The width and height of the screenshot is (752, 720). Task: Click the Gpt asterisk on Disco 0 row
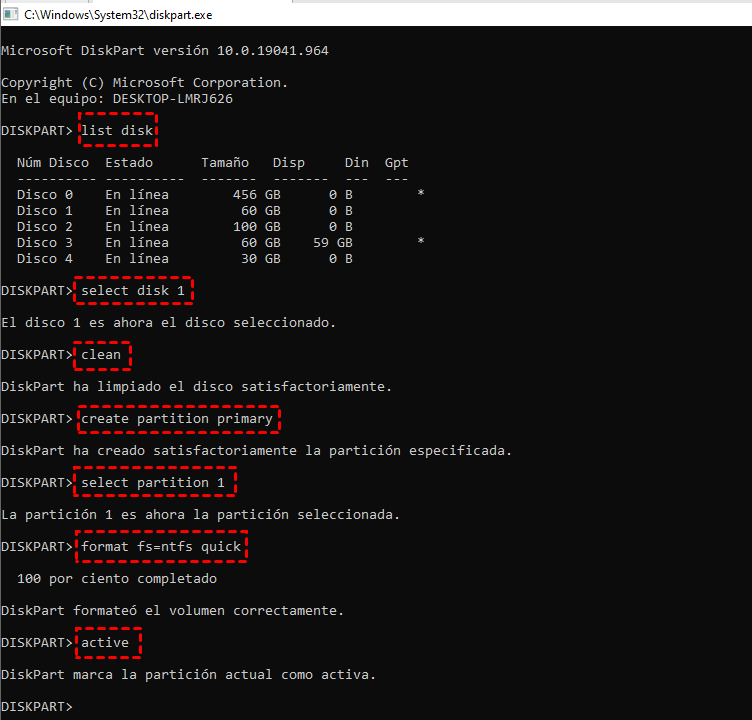pos(421,193)
